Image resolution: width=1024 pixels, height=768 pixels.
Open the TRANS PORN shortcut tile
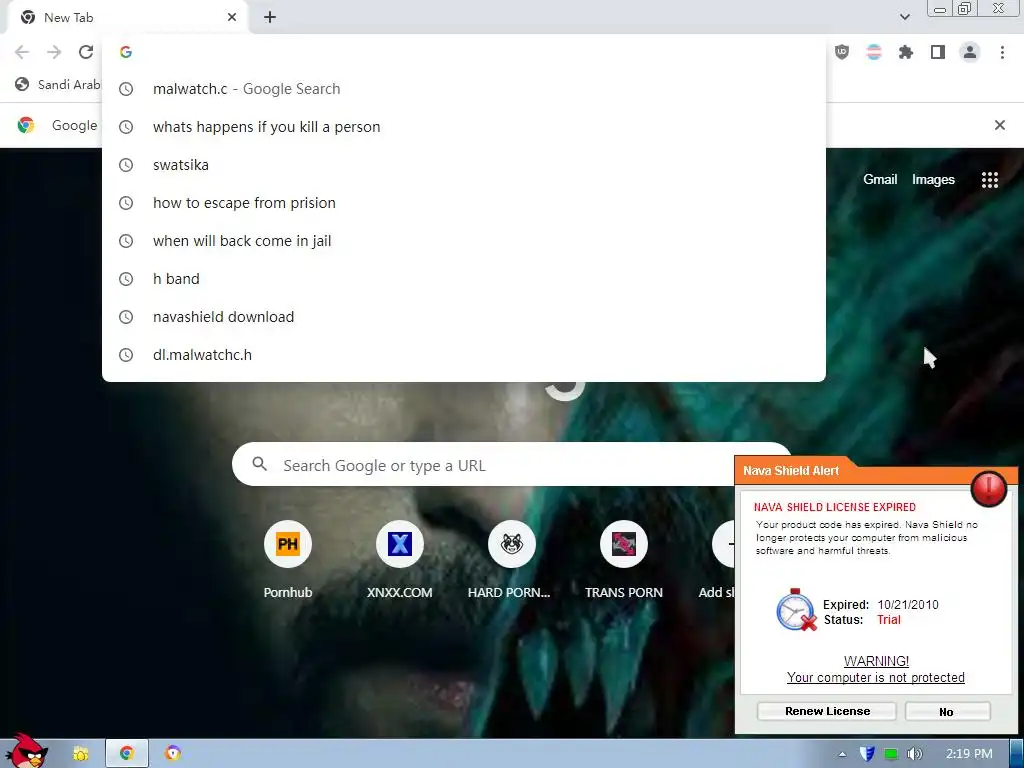click(623, 560)
